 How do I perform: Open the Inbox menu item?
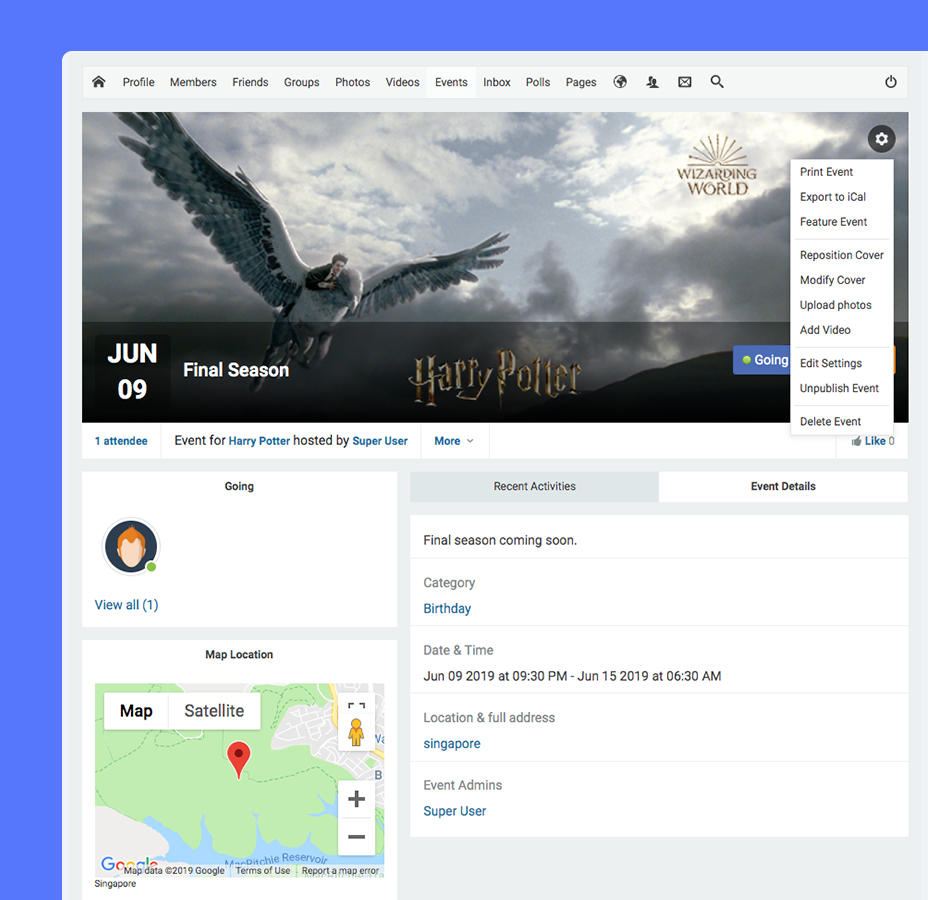pyautogui.click(x=497, y=82)
